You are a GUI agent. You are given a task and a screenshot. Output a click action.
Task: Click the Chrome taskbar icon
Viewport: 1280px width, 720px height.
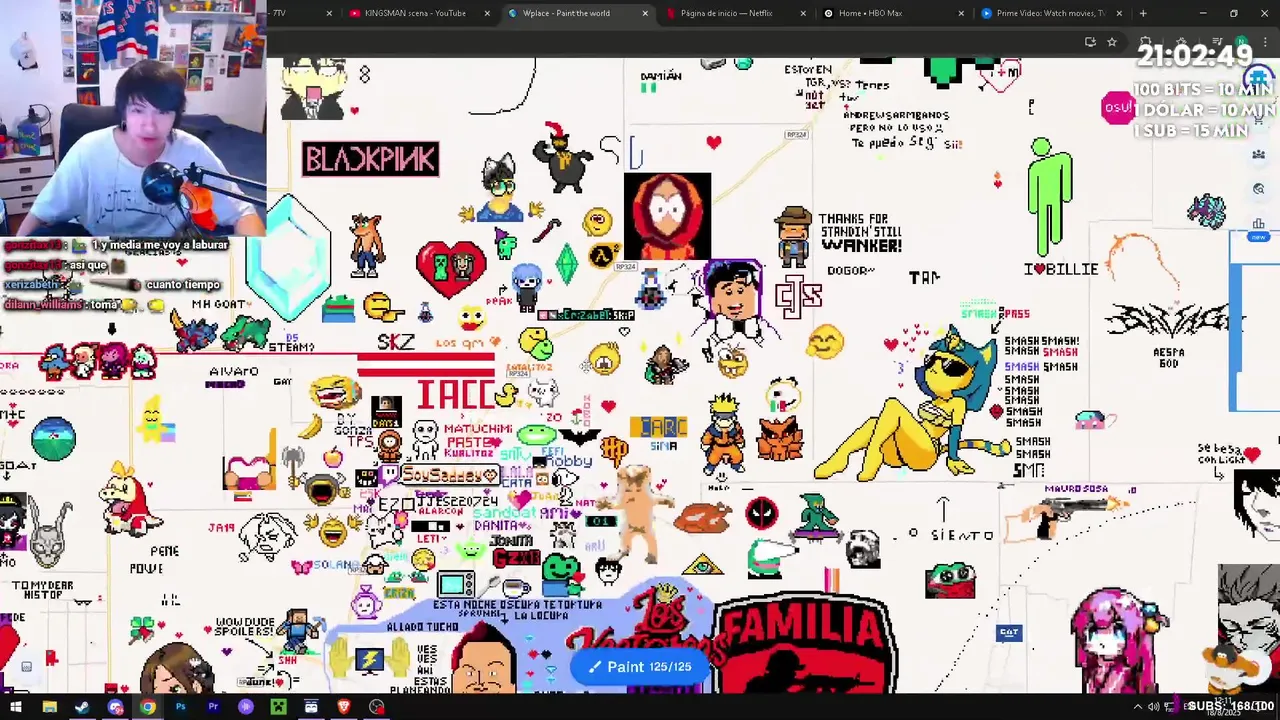pyautogui.click(x=148, y=707)
